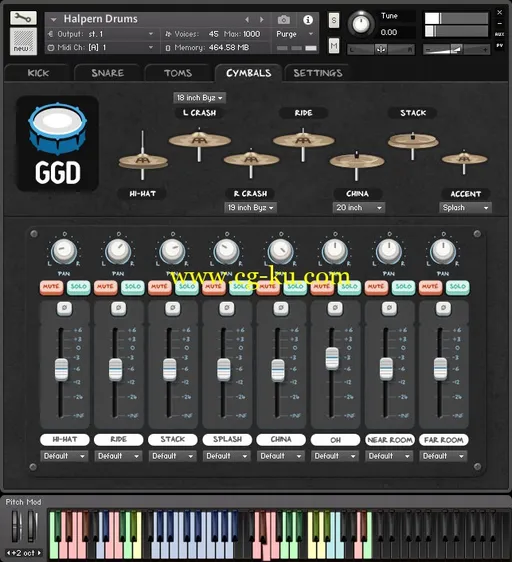Toggle phase invert on HI-HAT channel
This screenshot has height=562, width=512.
65,308
